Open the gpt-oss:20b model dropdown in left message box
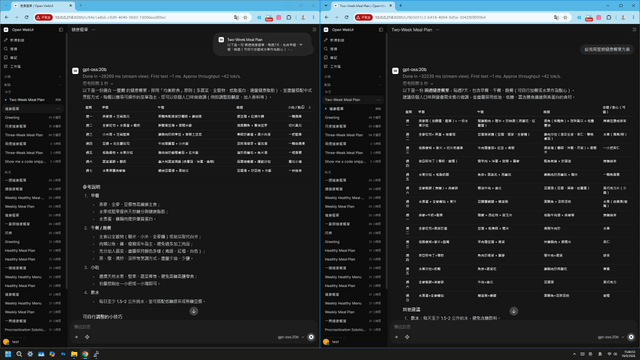Viewport: 640px width, 360px height. (291, 337)
